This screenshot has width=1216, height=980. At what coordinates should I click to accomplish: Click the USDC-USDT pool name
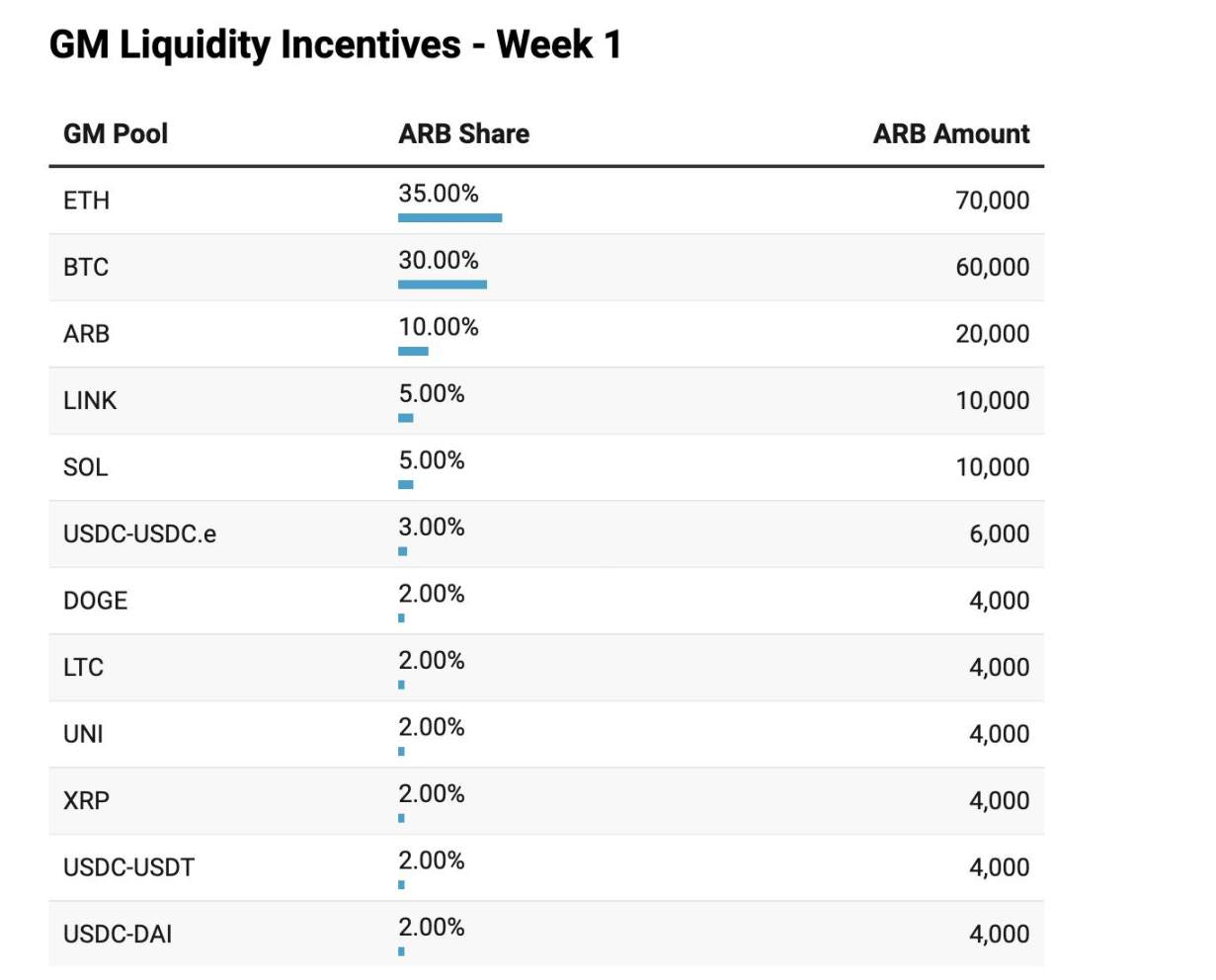pyautogui.click(x=129, y=867)
